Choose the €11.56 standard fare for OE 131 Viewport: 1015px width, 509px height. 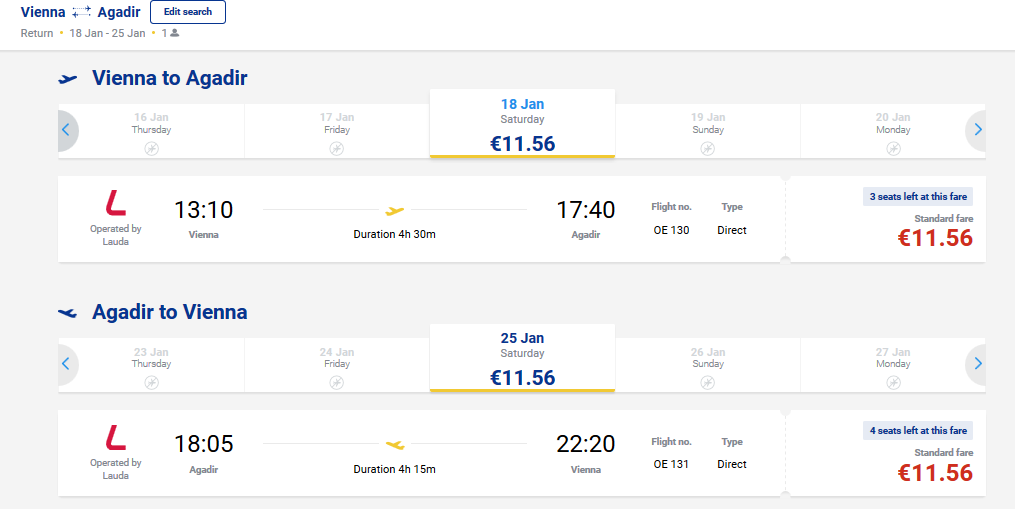point(935,472)
